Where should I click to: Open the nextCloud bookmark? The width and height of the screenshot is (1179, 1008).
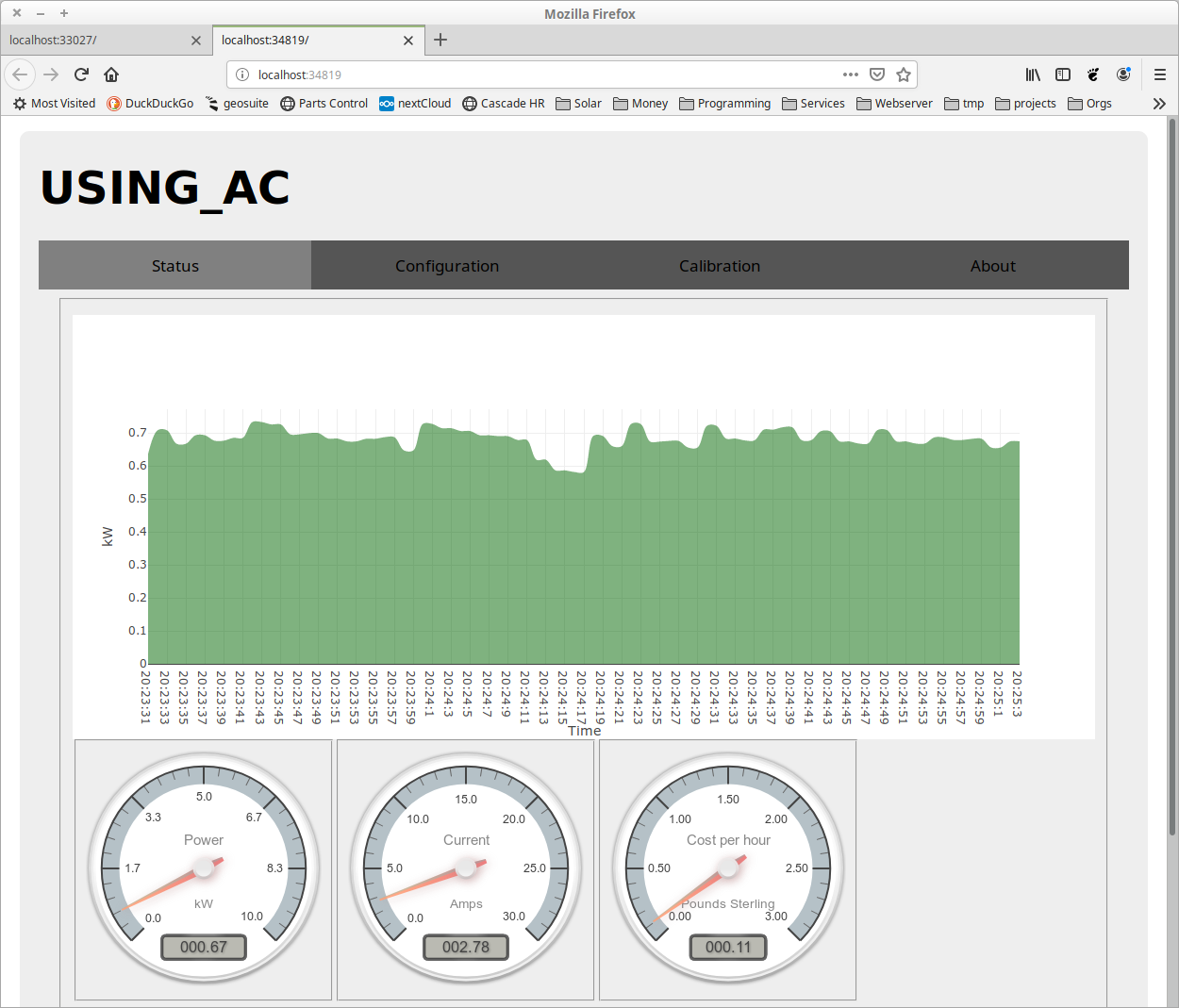(415, 104)
